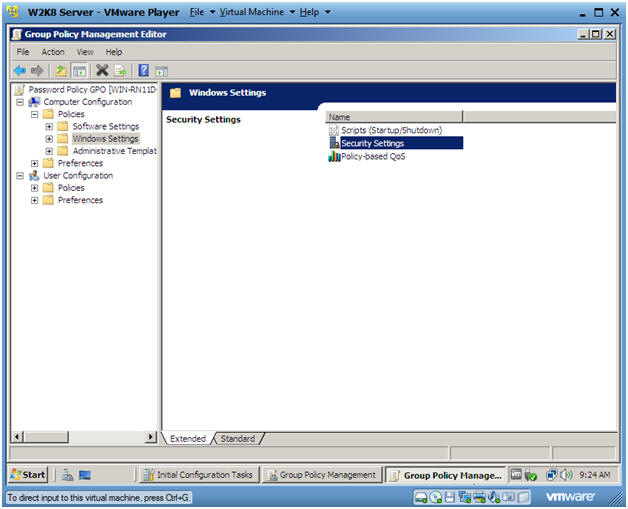Collapse the Policies node under Computer Configuration

[x=34, y=114]
